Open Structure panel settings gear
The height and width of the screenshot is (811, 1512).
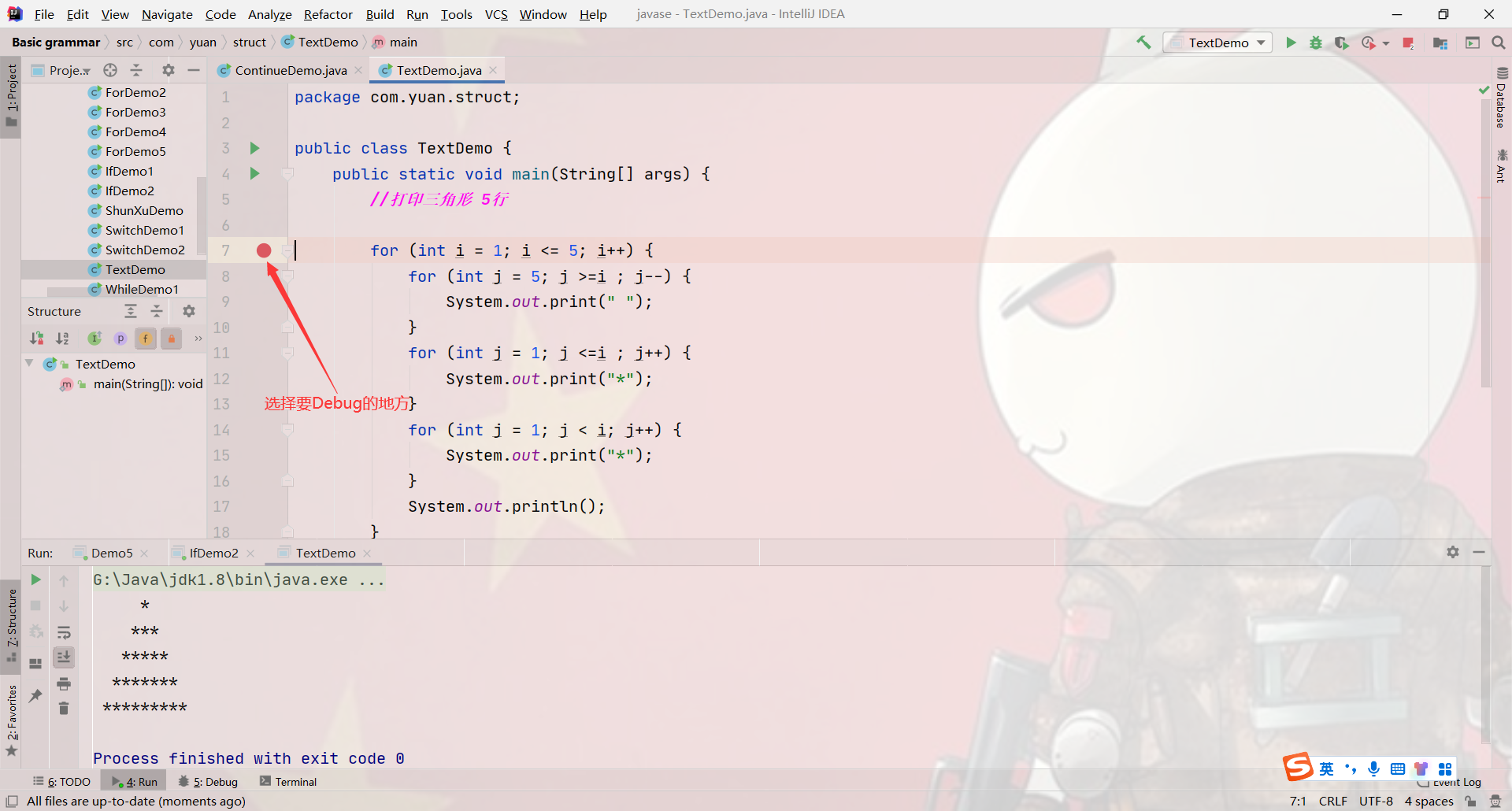click(189, 311)
